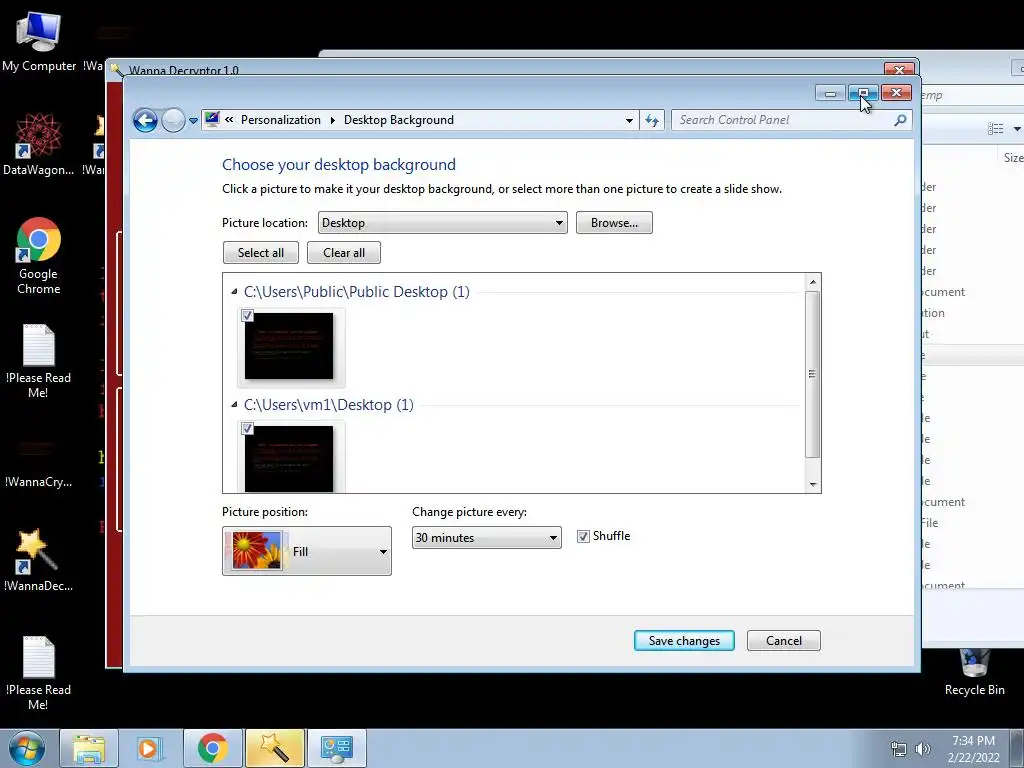Click the Size column header in Explorer window
1024x768 pixels.
coord(1013,157)
